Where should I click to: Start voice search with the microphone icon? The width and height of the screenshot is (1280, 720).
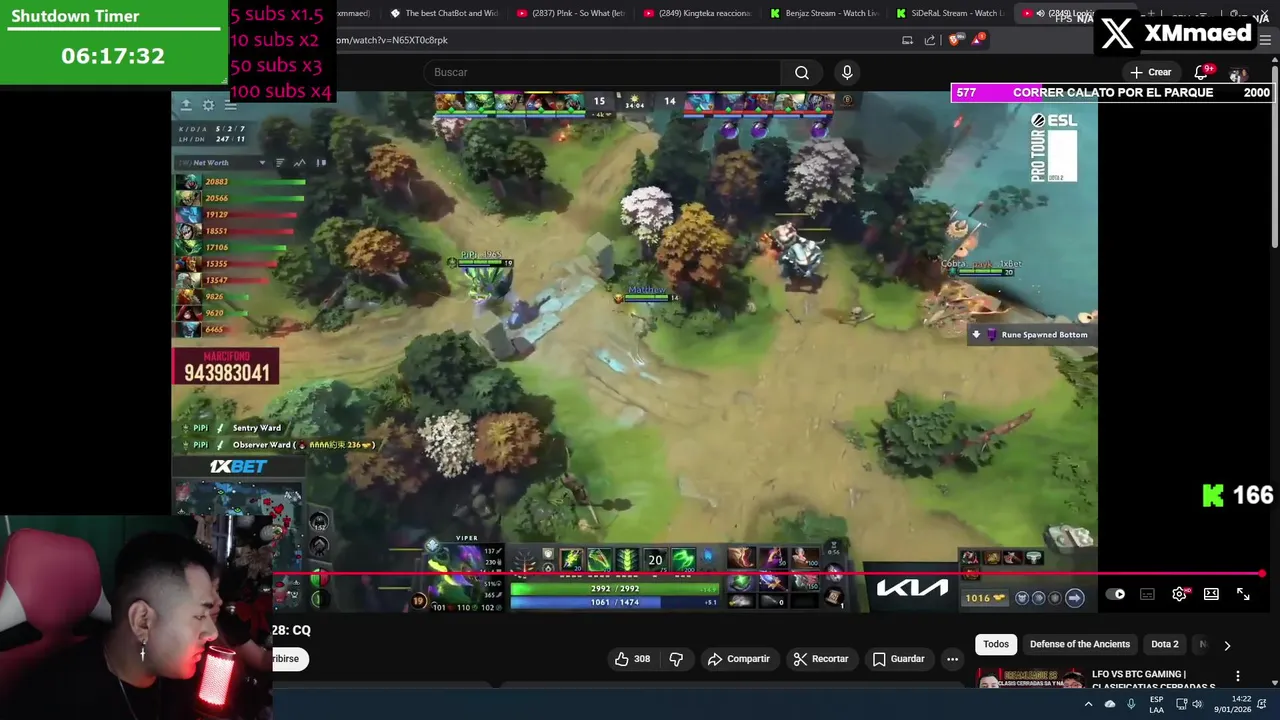[x=847, y=72]
